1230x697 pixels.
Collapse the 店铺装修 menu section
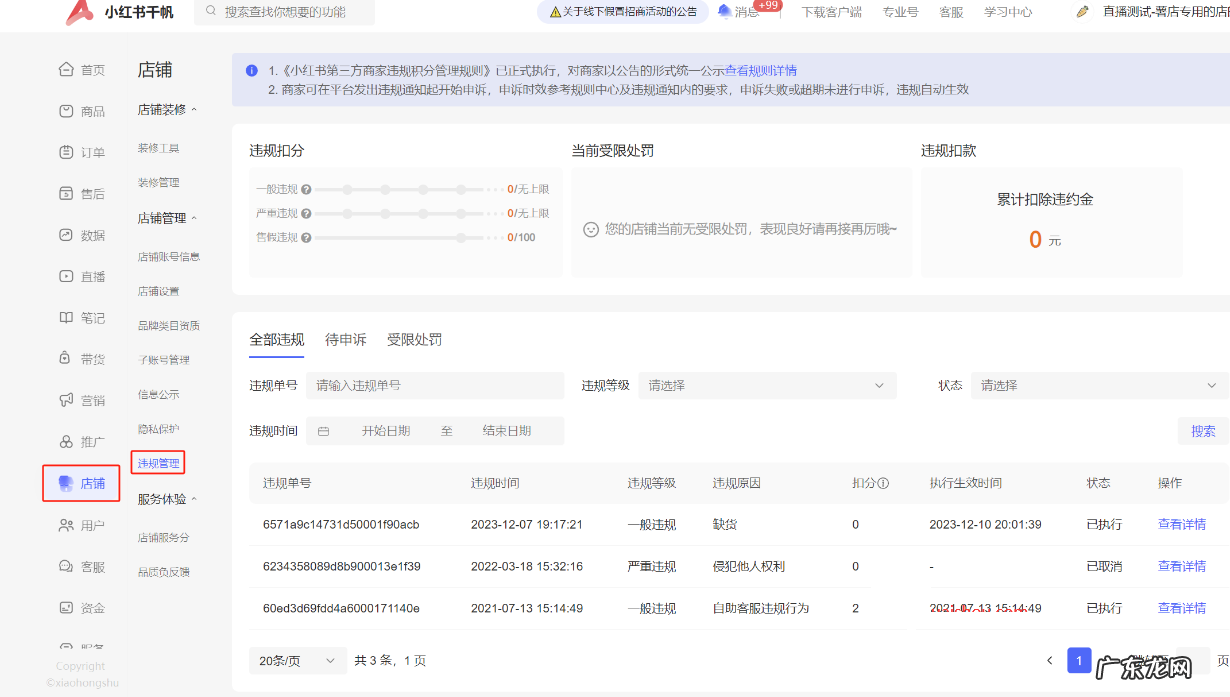click(x=194, y=110)
